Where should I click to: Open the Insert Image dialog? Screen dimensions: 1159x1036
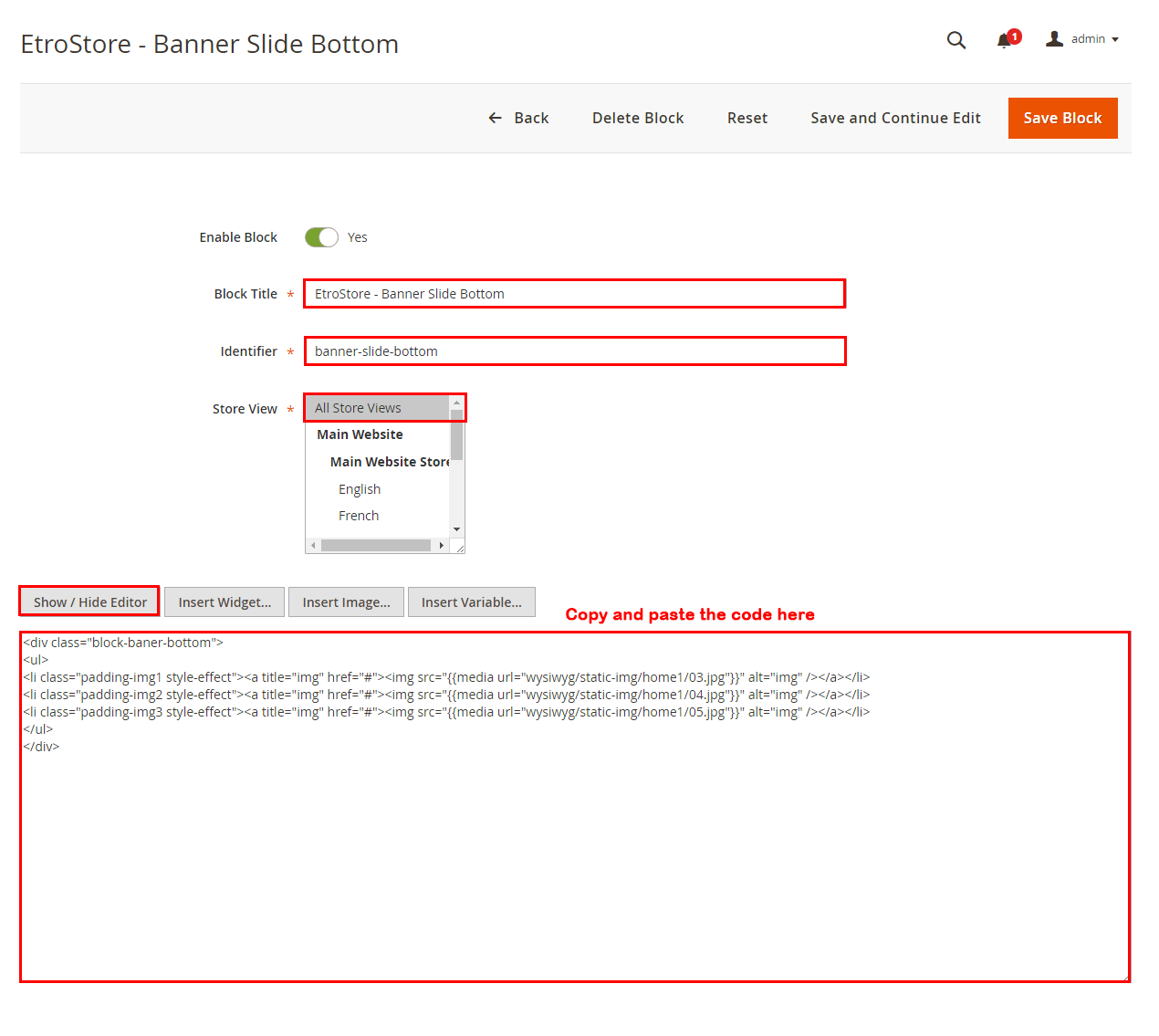(x=346, y=602)
